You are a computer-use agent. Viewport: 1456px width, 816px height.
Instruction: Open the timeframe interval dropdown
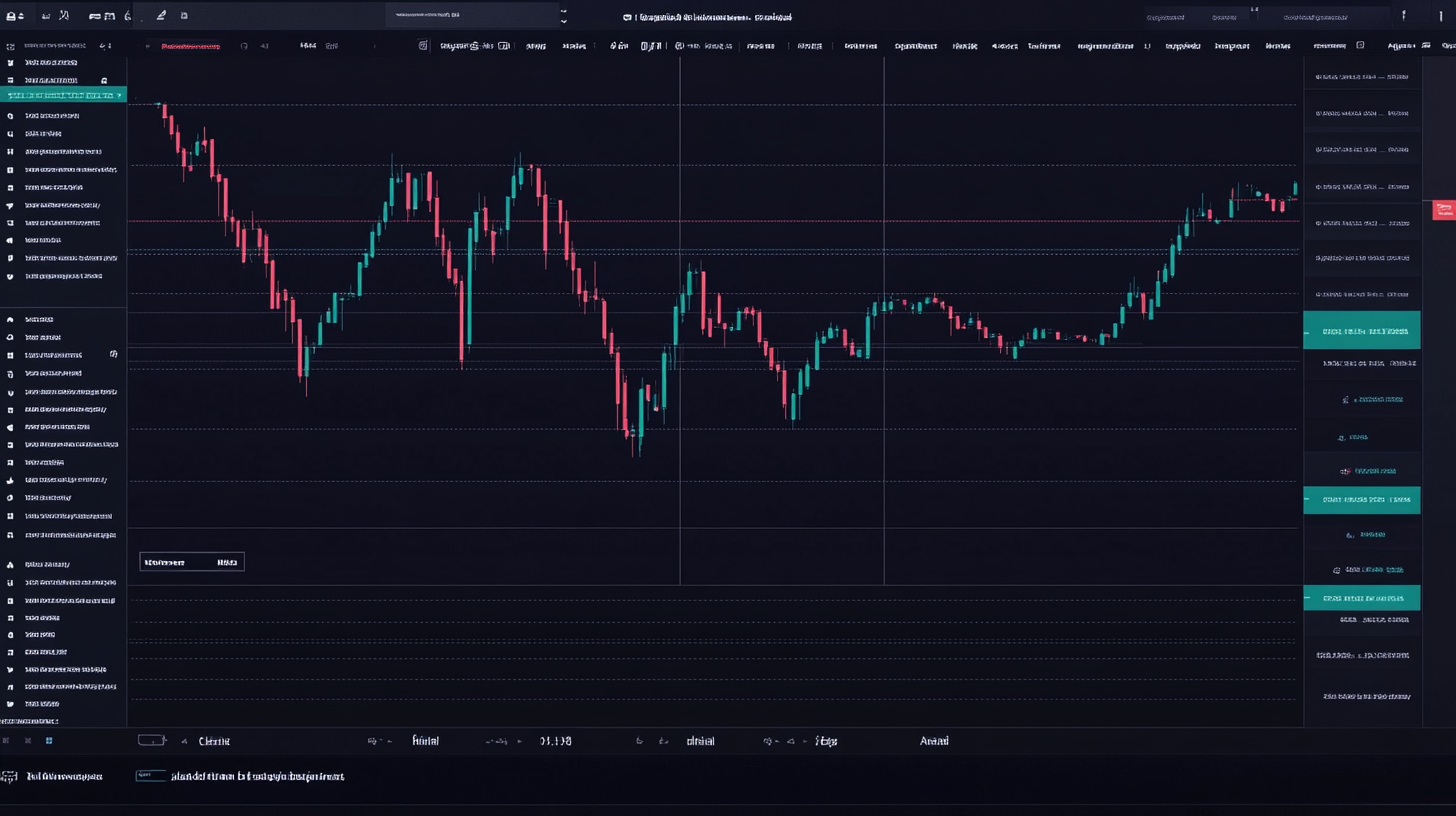pos(308,45)
